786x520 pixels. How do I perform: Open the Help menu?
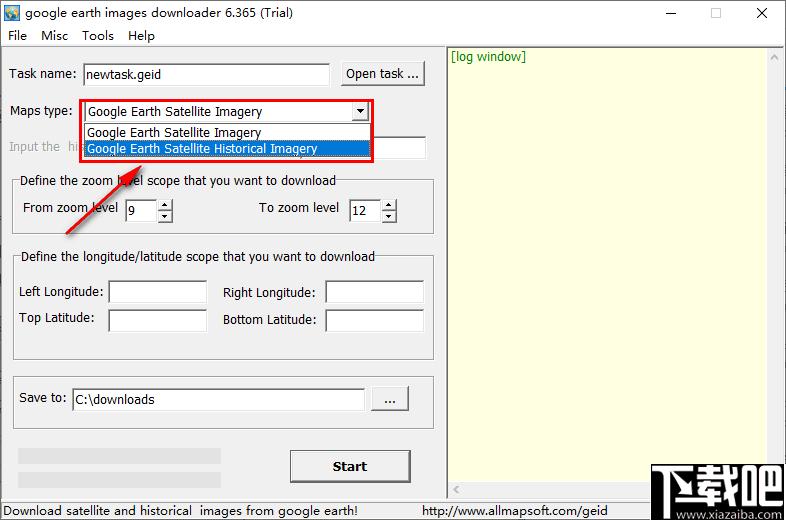coord(141,36)
